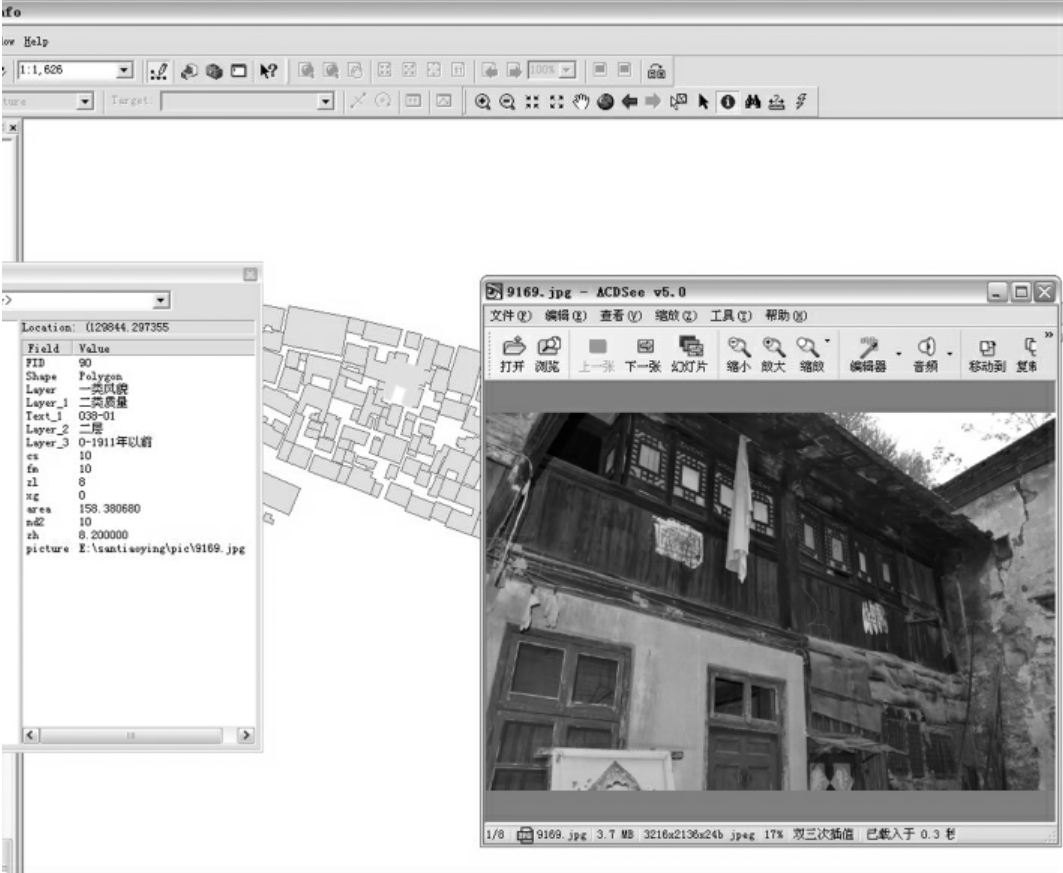Open the Identify layers dropdown arrow
Image resolution: width=1063 pixels, height=873 pixels.
click(161, 301)
